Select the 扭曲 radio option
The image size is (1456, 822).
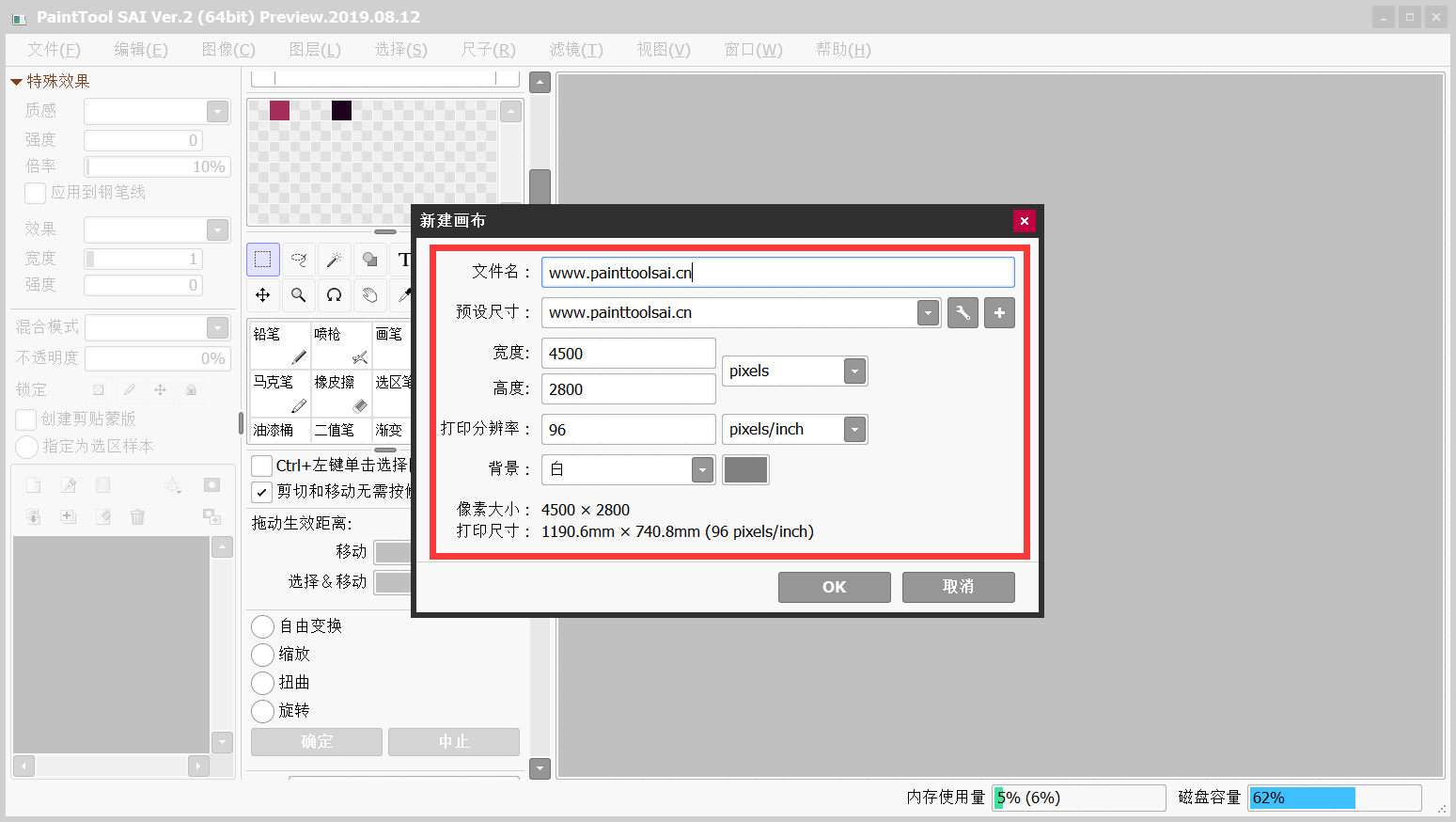point(263,683)
